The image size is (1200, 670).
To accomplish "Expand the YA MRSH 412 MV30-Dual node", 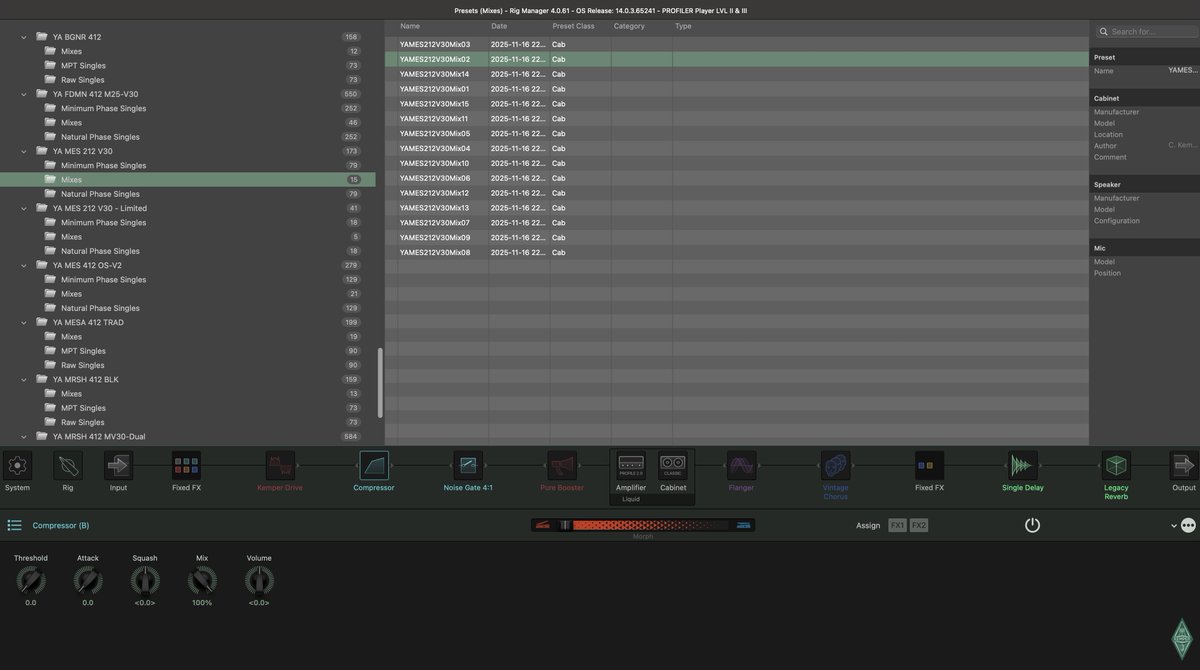I will tap(24, 436).
